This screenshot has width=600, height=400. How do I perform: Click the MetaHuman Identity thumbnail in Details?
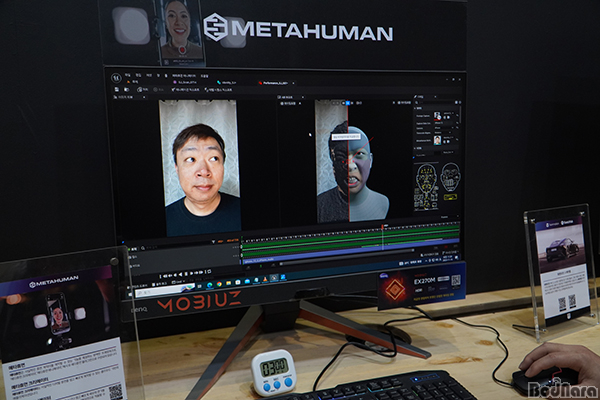pos(437,140)
